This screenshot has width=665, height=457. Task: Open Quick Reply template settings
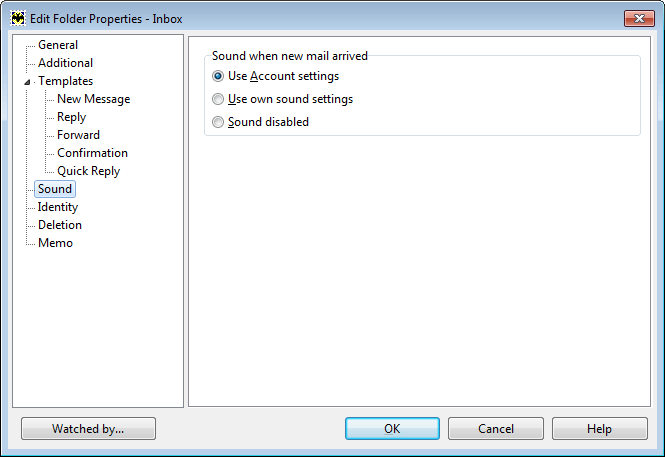(88, 171)
